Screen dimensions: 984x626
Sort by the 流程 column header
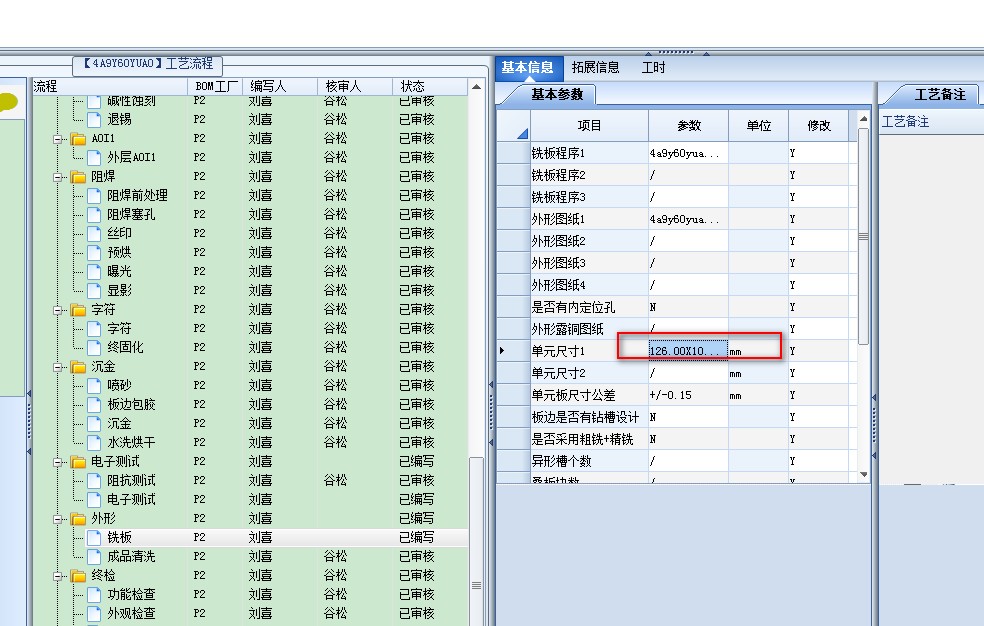coord(109,87)
